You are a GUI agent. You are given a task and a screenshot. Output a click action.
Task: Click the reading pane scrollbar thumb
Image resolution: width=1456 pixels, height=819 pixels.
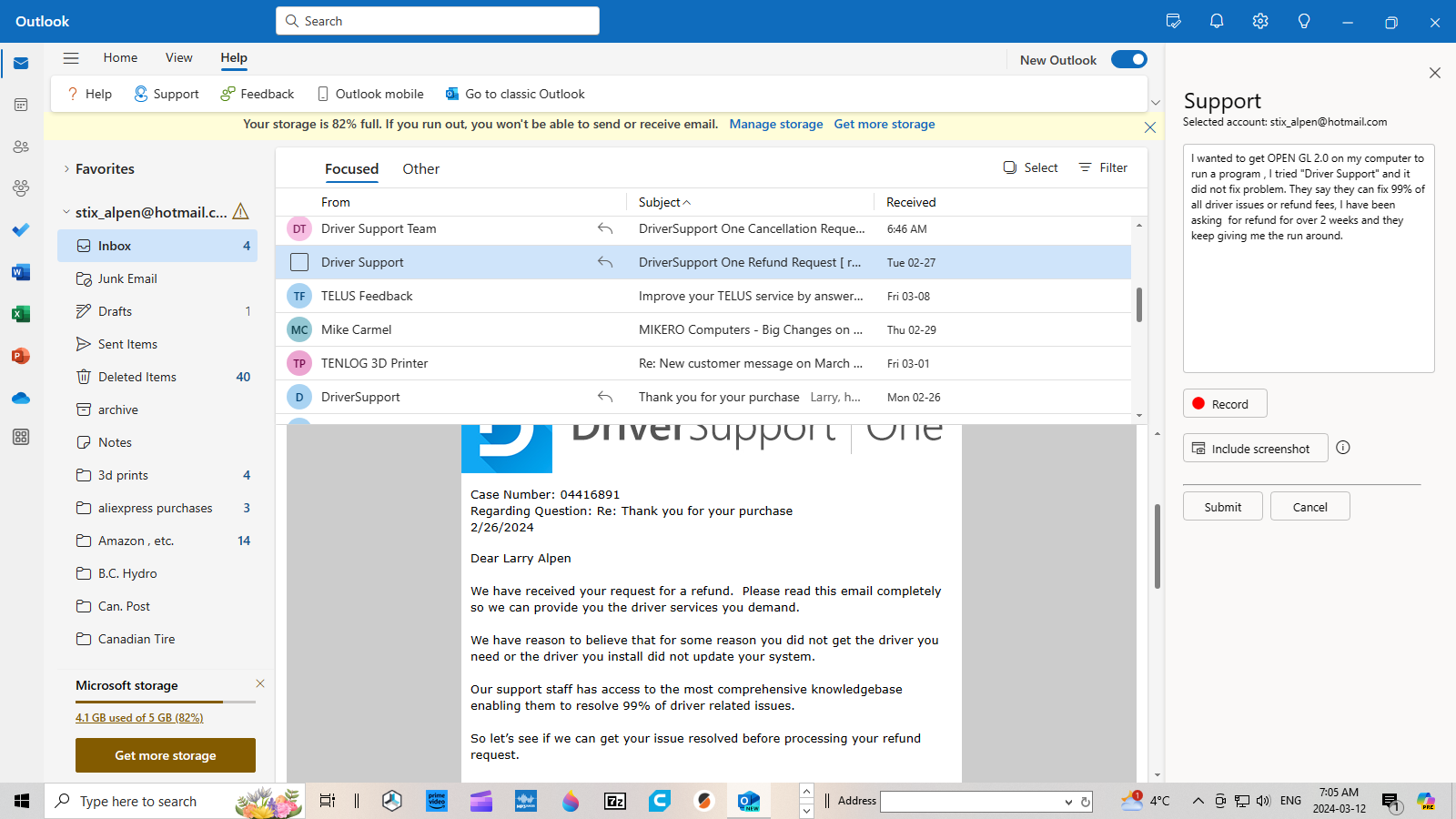[x=1158, y=546]
